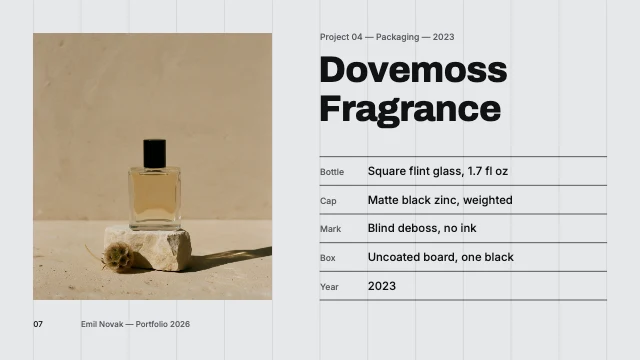
Task: Click the dried flower beside the stone
Action: click(118, 256)
